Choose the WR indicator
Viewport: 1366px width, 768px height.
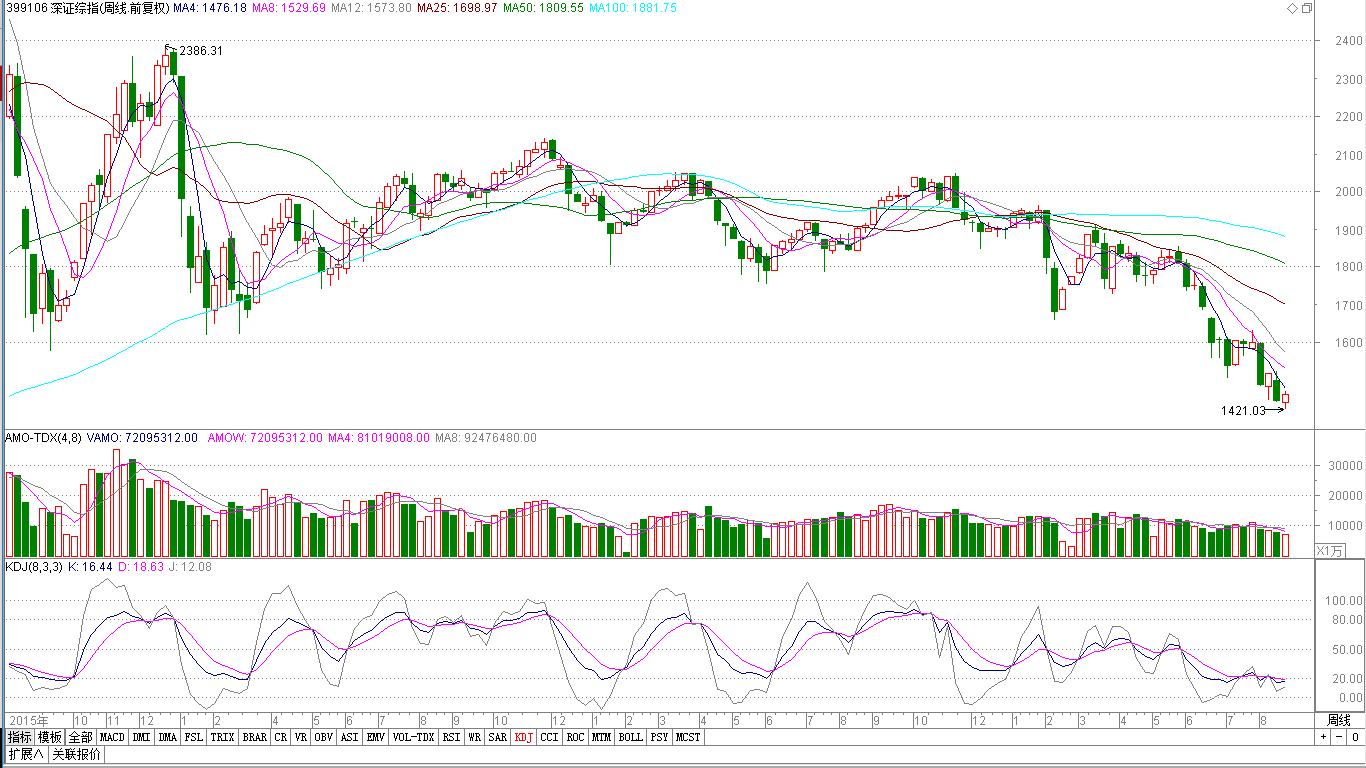tap(474, 737)
